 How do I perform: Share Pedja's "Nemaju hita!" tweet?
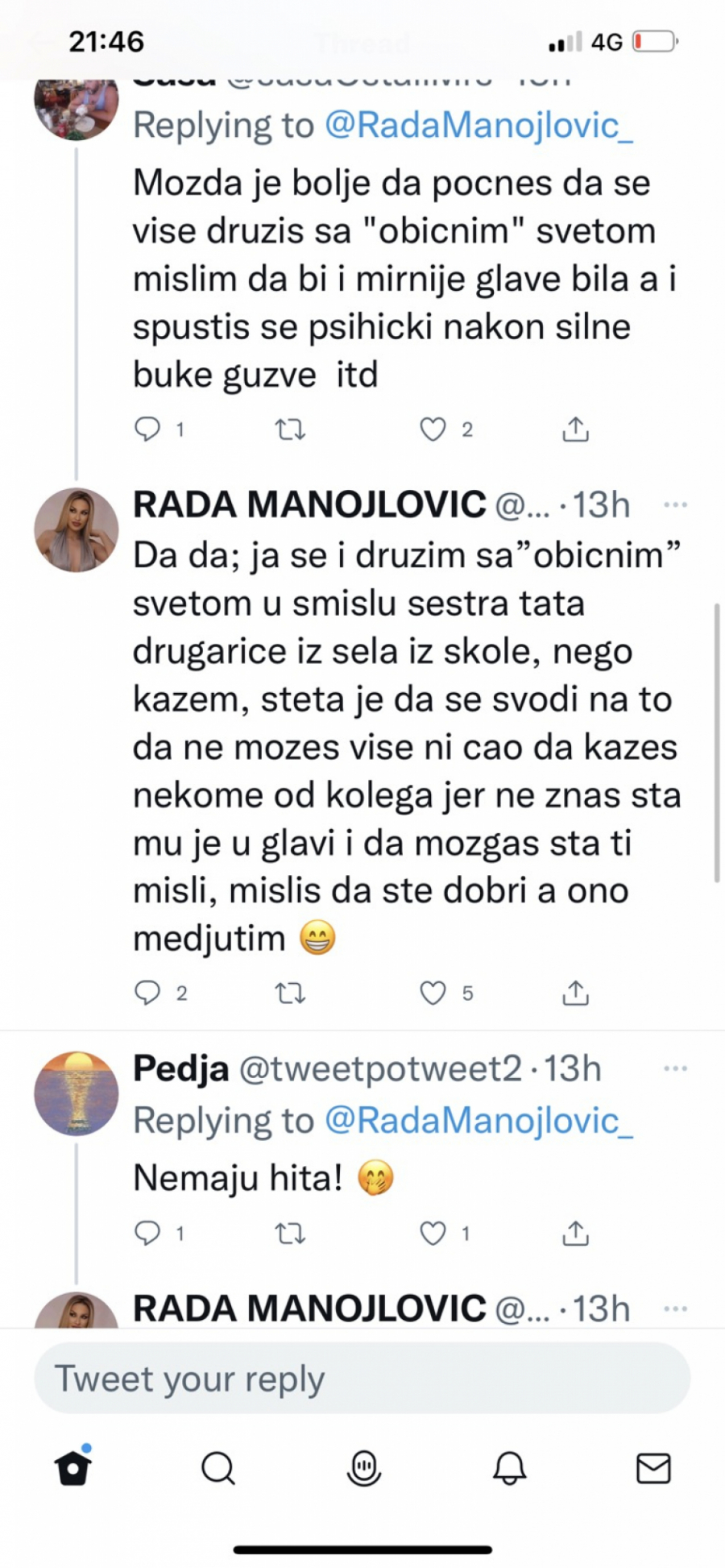coord(575,1233)
